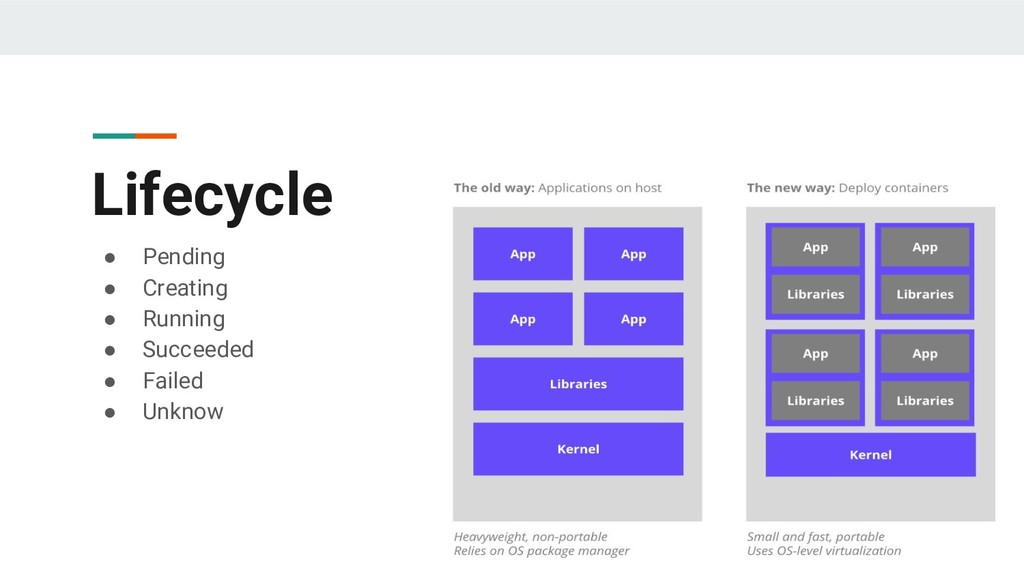
Task: Select the Pending bullet item
Action: (x=183, y=257)
